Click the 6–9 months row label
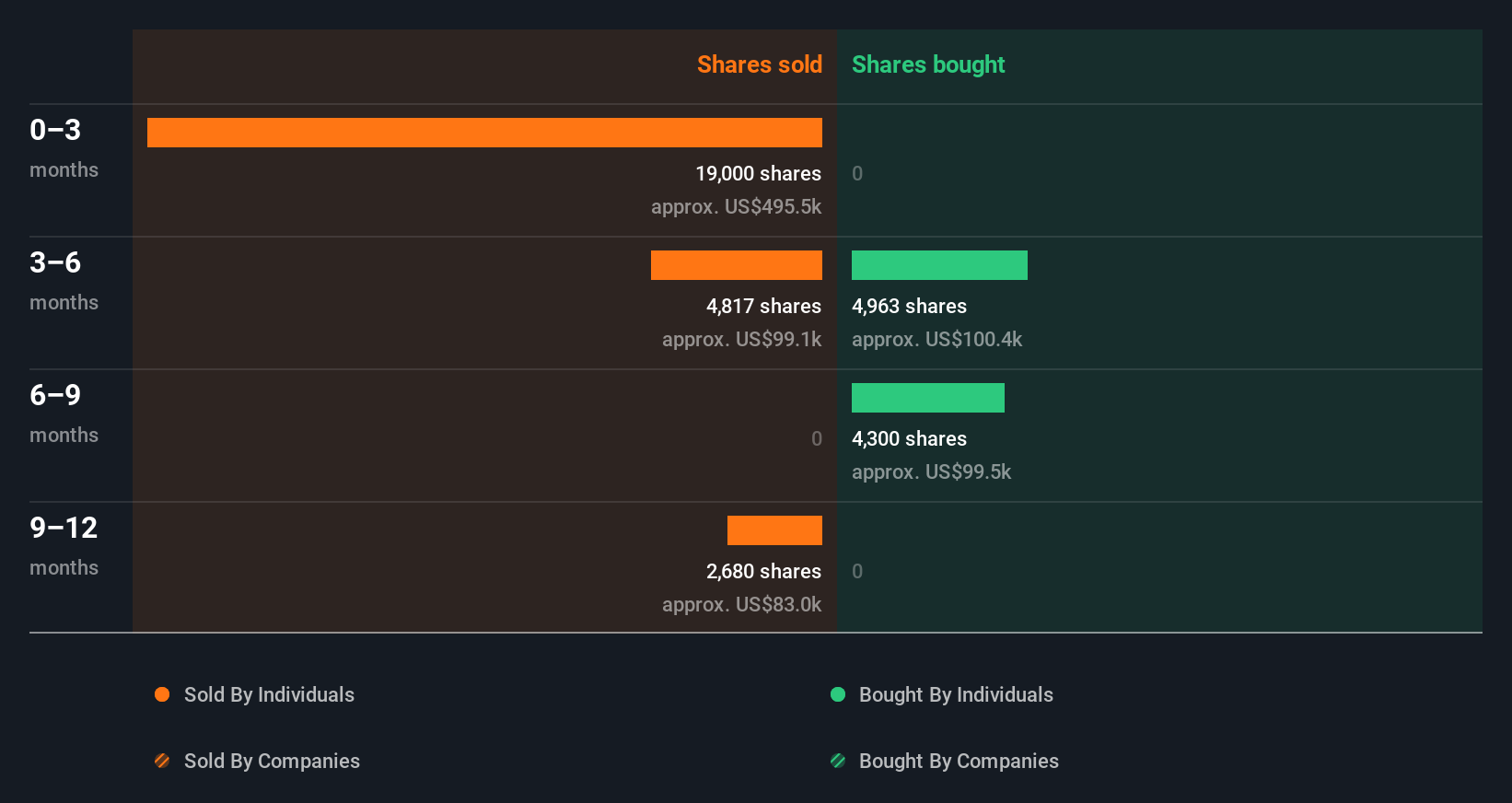Screen dimensions: 1512x803 click(x=64, y=413)
